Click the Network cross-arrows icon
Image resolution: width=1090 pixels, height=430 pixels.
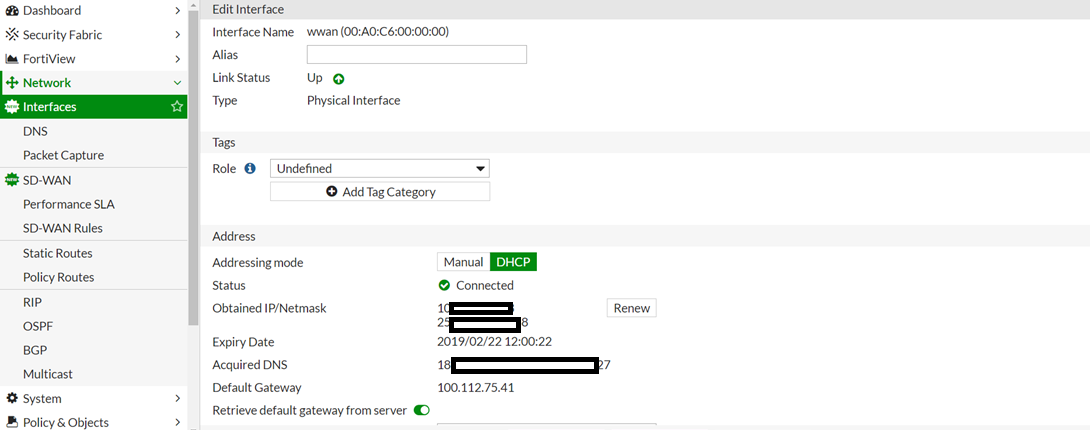click(13, 83)
